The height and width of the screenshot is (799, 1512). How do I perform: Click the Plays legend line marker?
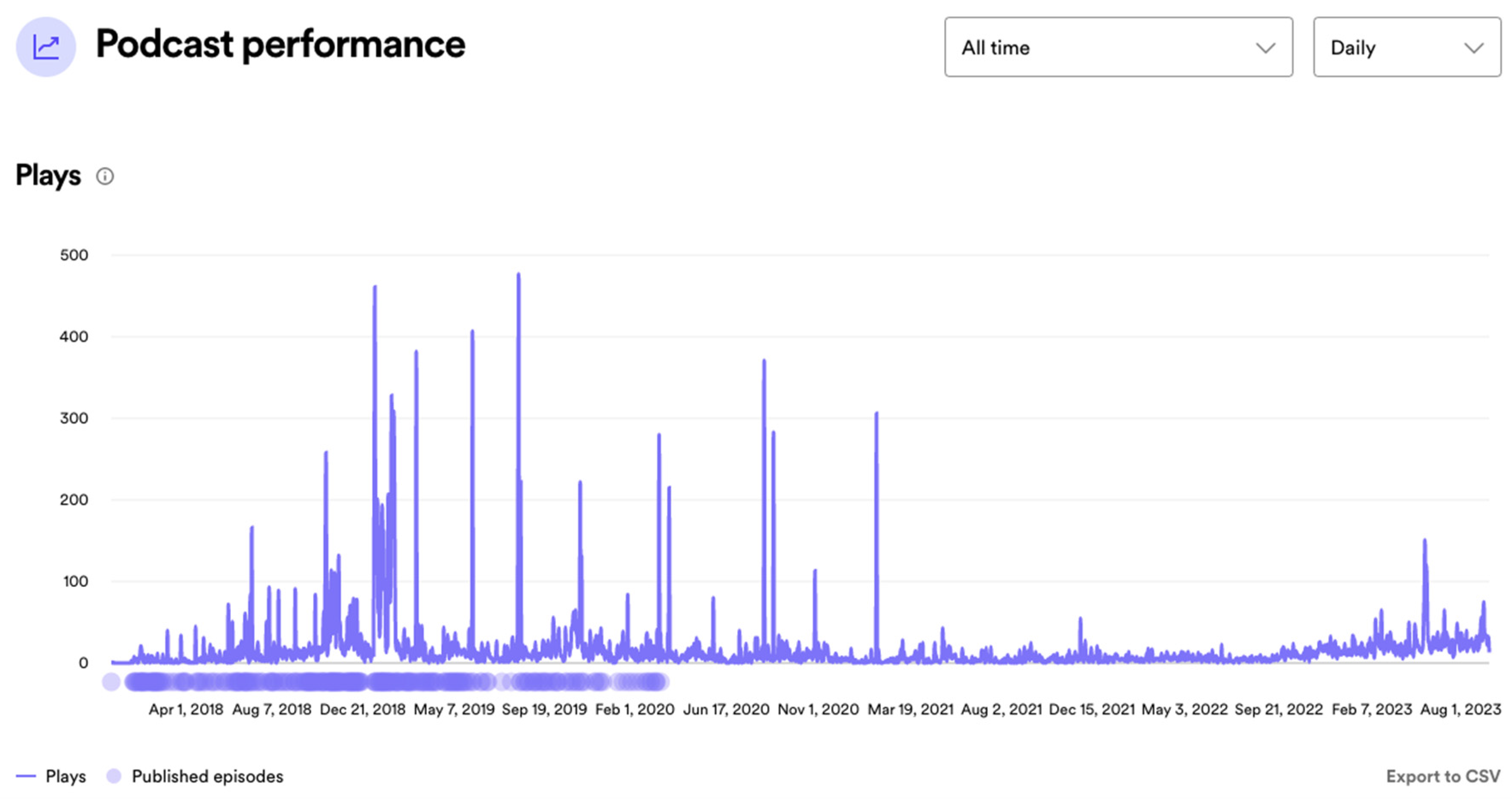click(x=27, y=776)
